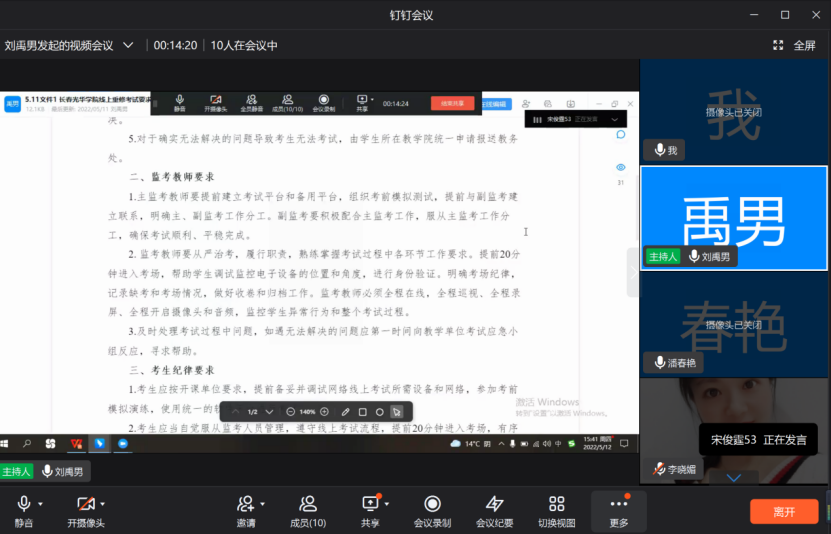
Task: Select the 潘春艳 participant tile
Action: click(733, 324)
